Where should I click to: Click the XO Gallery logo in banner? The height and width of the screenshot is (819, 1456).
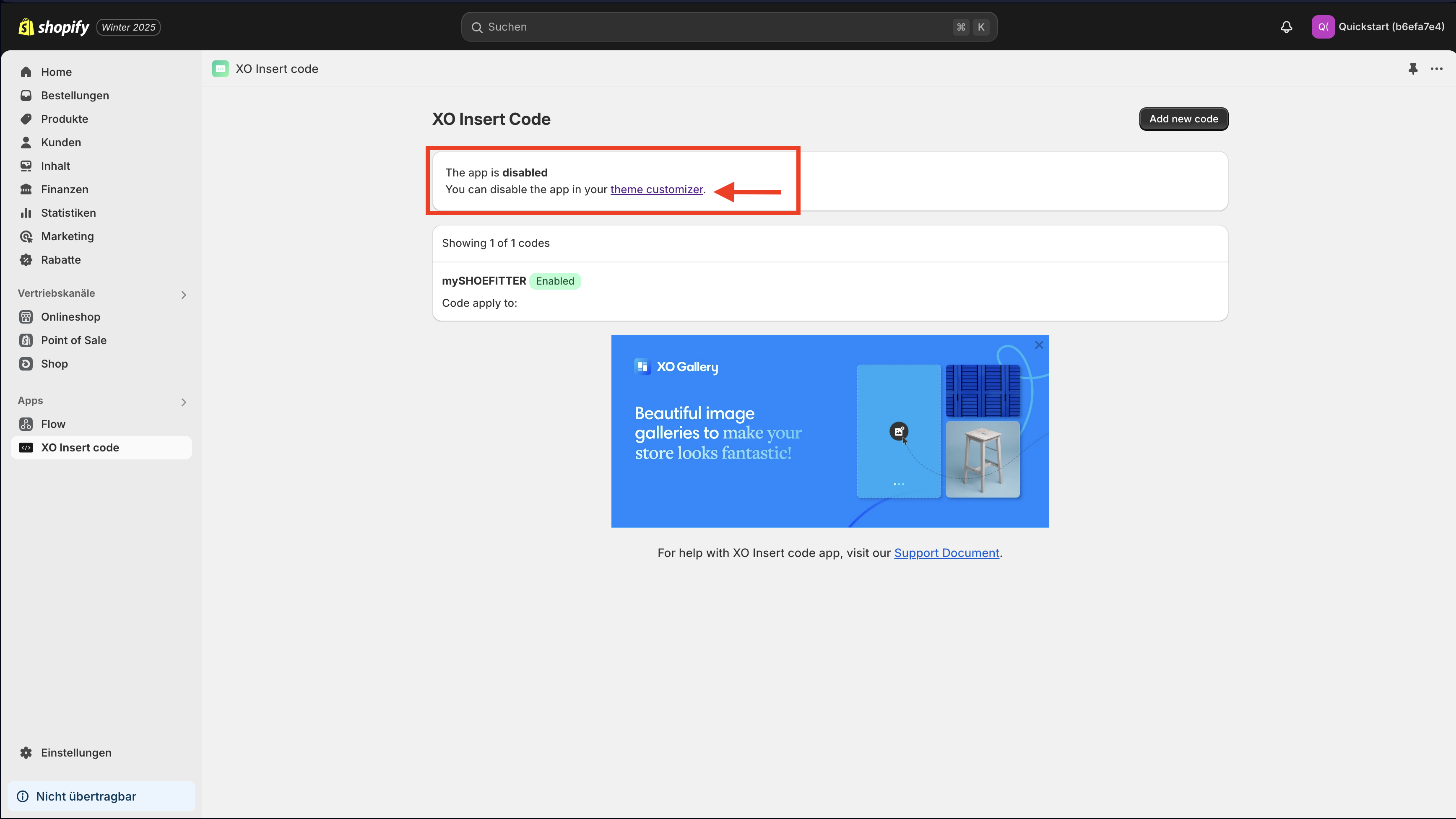(676, 367)
